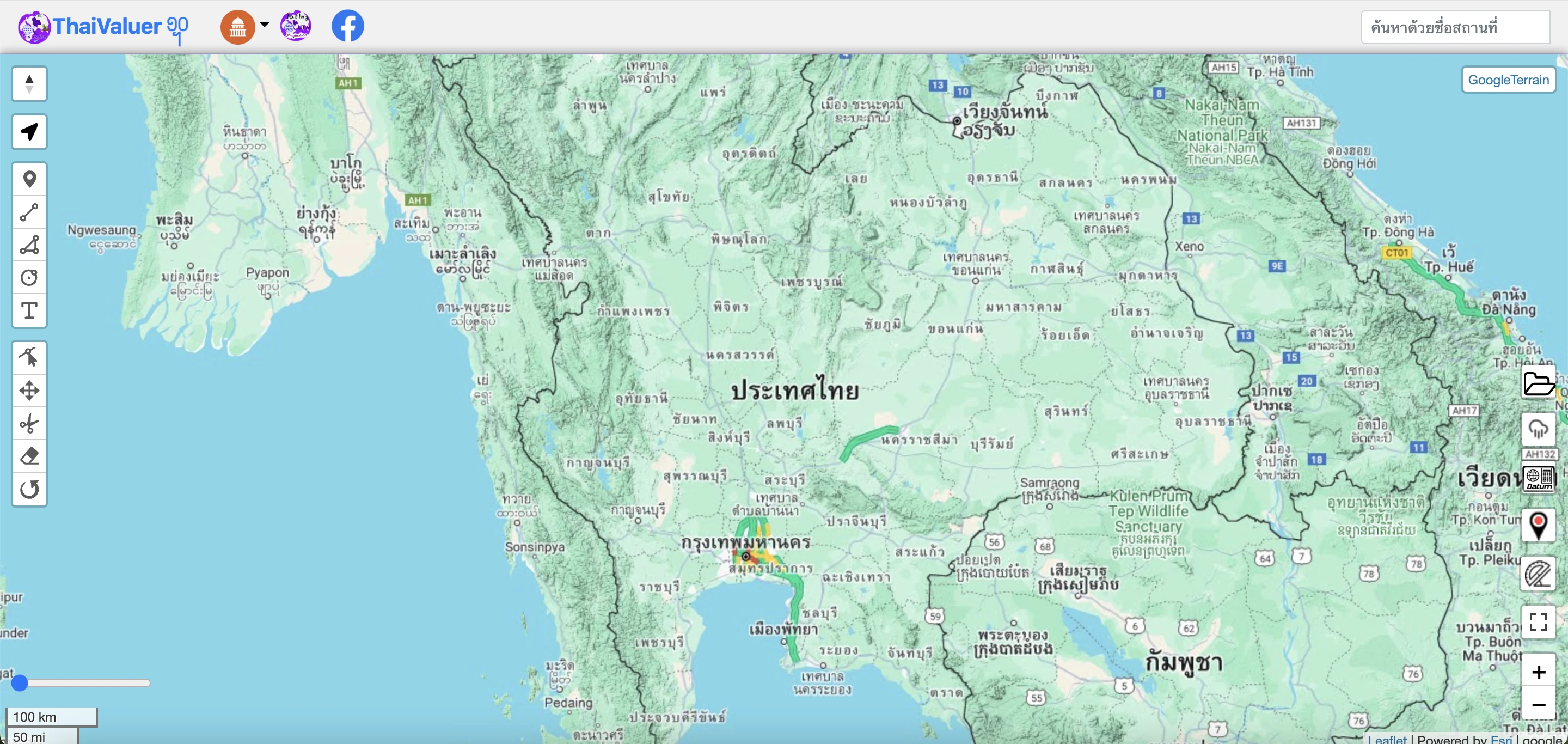Select the draw circle tool

tap(29, 278)
